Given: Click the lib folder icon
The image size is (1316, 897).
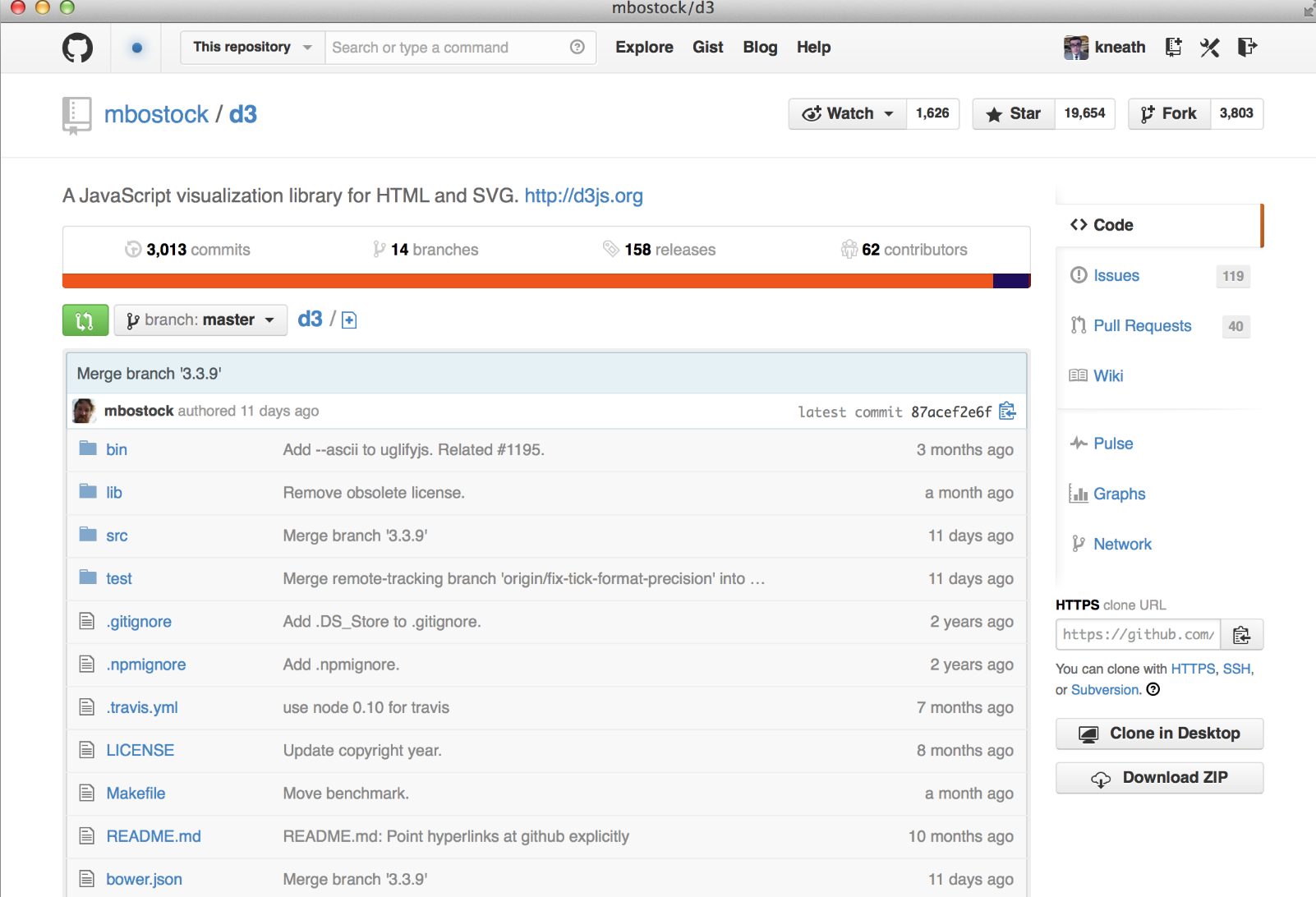Looking at the screenshot, I should tap(88, 491).
